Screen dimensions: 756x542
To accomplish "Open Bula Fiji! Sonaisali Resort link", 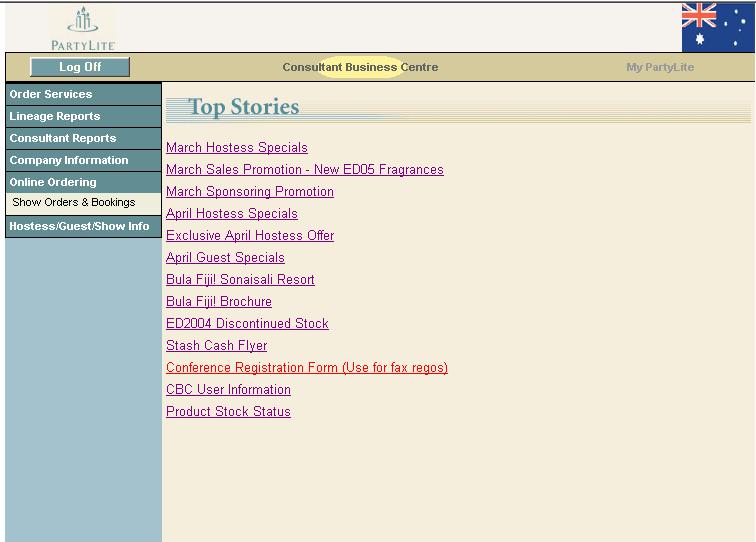I will click(x=240, y=280).
